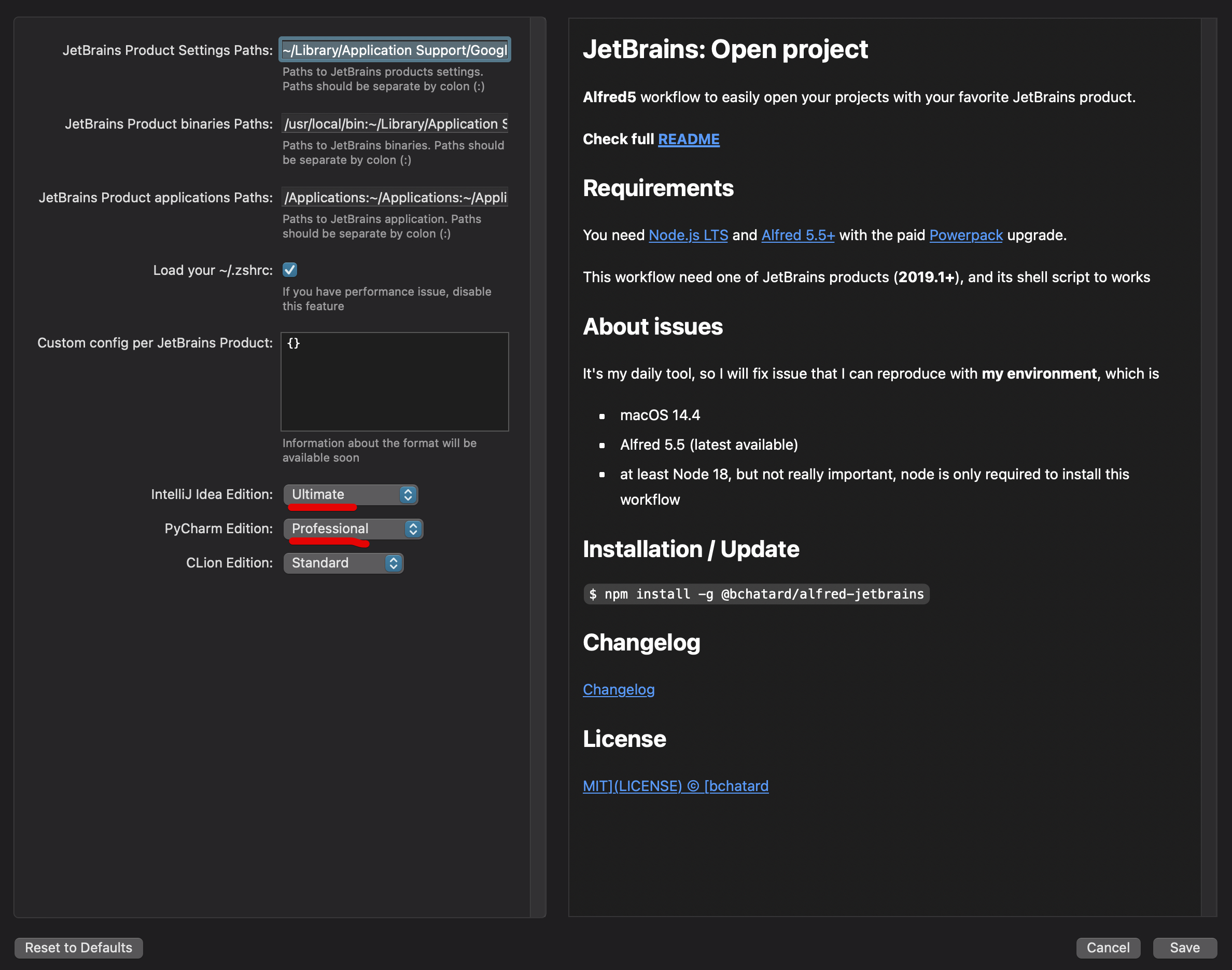This screenshot has height=970, width=1232.
Task: Click inside the Custom config text area
Action: pos(395,382)
